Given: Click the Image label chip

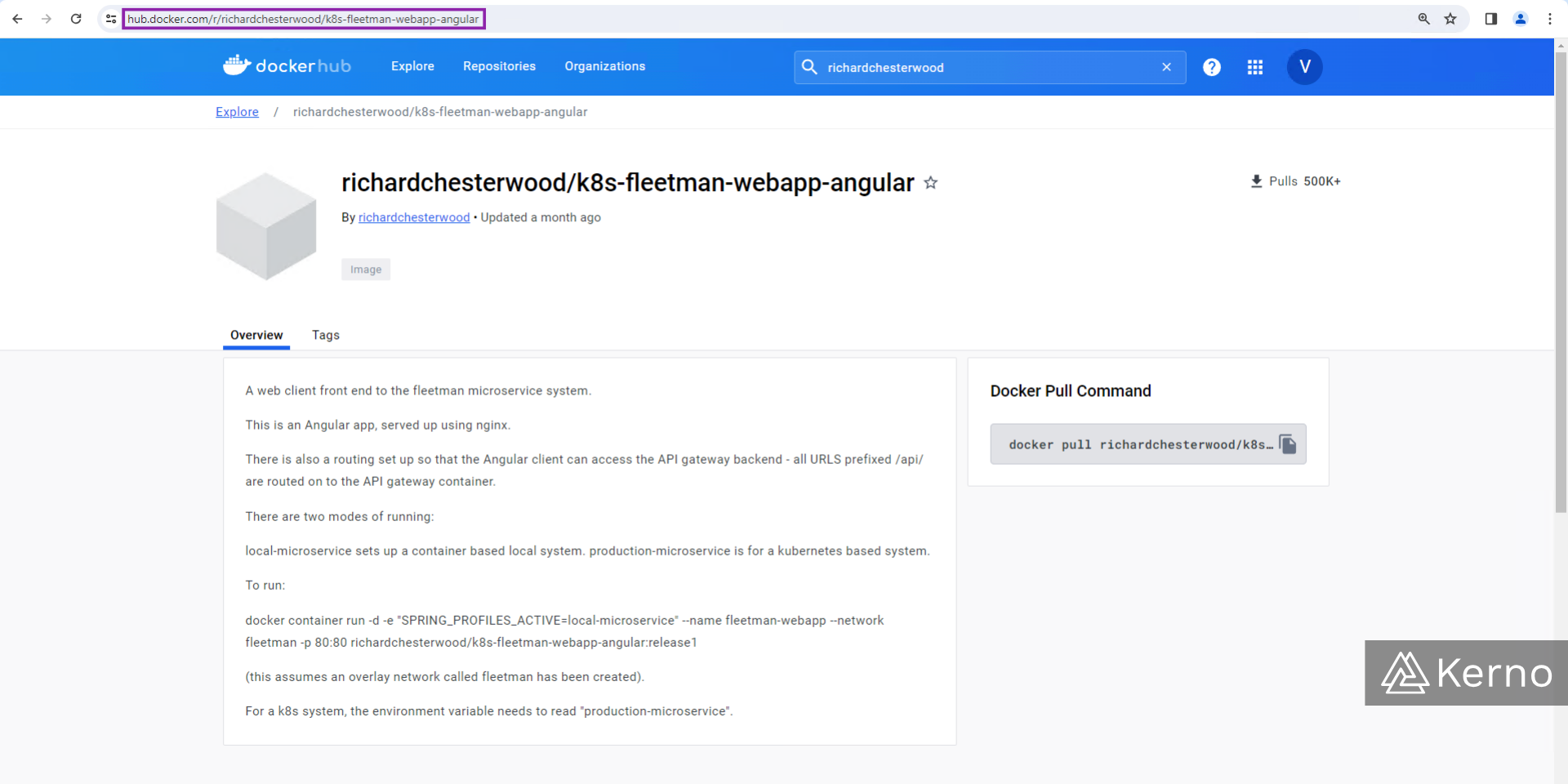Looking at the screenshot, I should [x=366, y=269].
